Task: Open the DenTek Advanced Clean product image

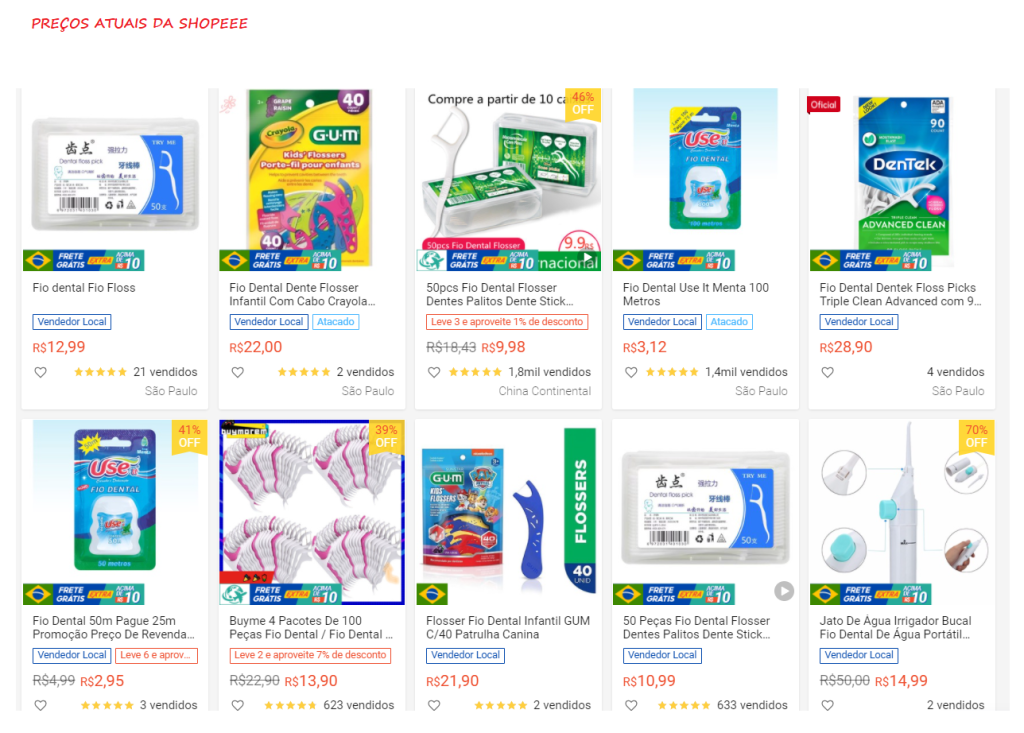Action: click(x=902, y=176)
